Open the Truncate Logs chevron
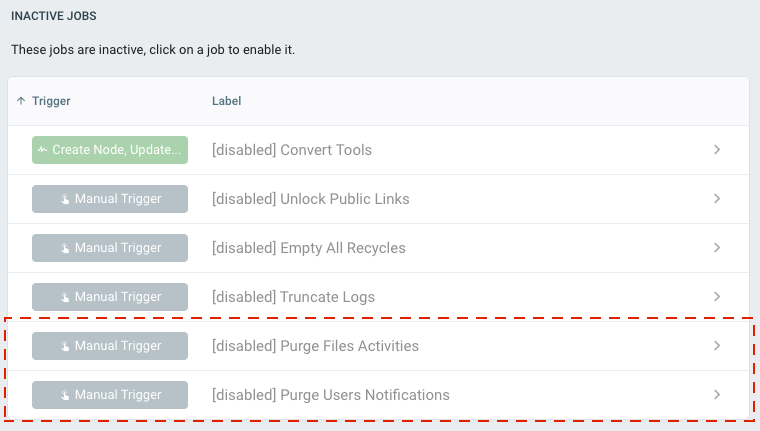This screenshot has height=431, width=760. pos(717,297)
